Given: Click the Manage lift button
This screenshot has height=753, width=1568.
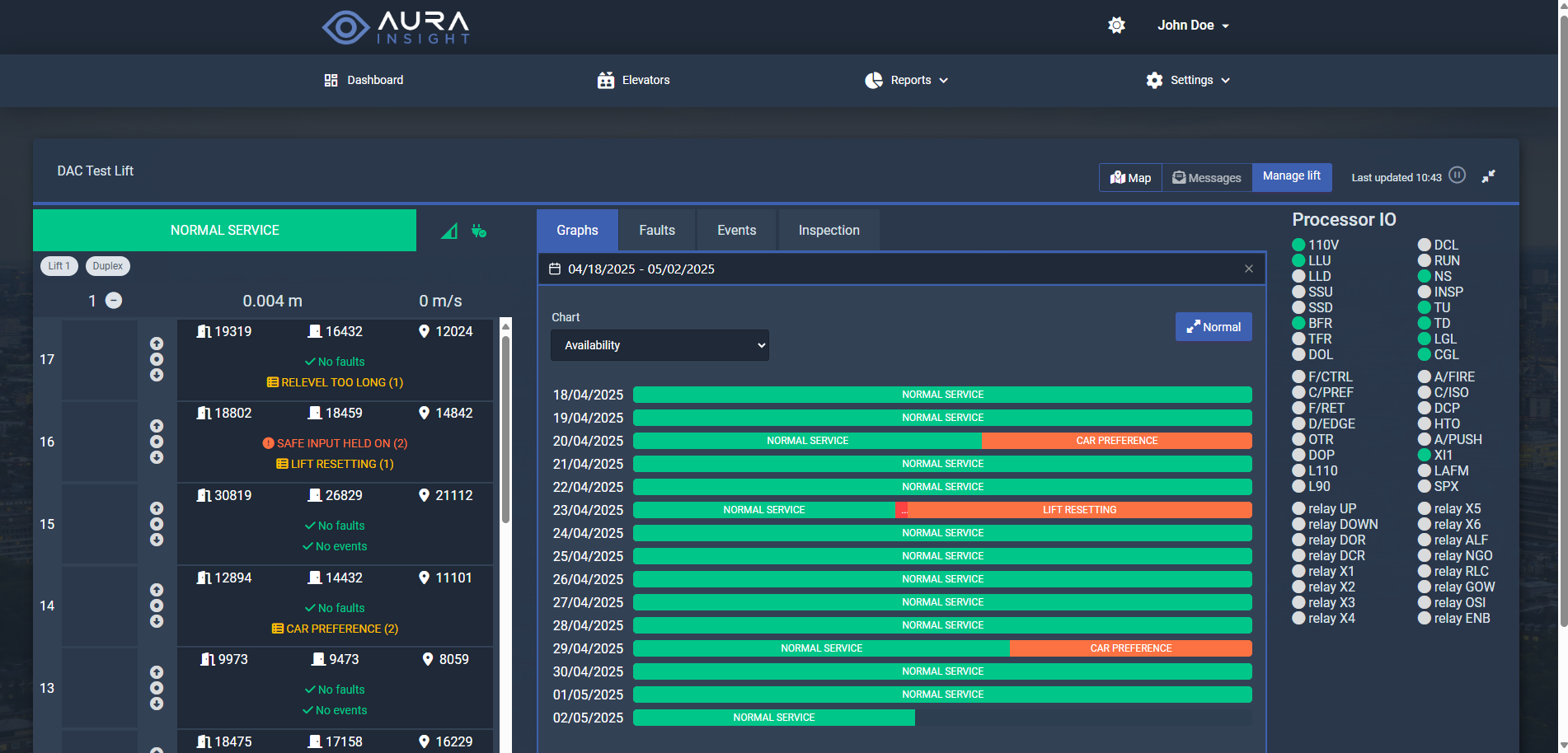Looking at the screenshot, I should coord(1292,176).
